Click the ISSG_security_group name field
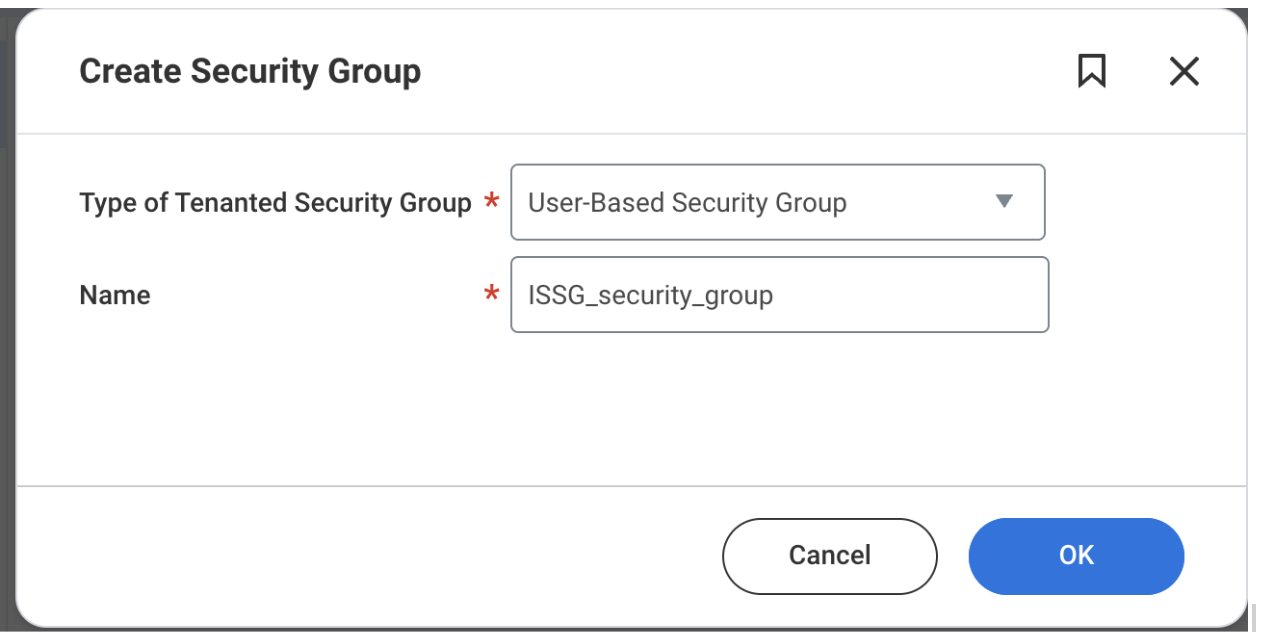 [x=780, y=295]
